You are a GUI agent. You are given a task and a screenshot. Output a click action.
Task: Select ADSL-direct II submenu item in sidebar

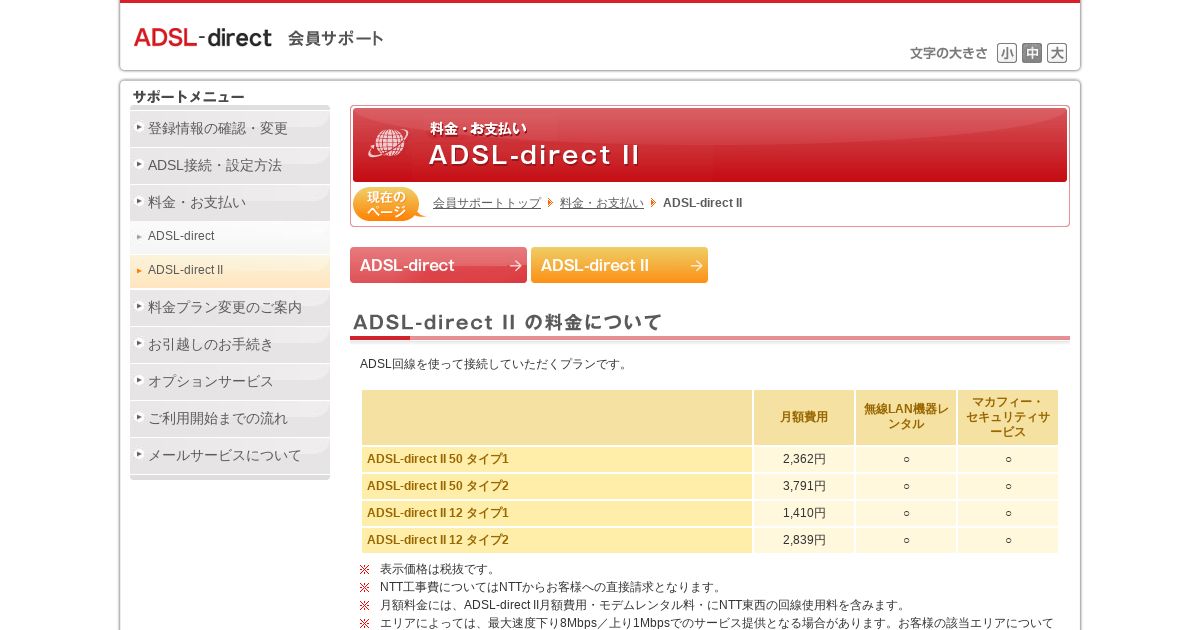point(230,271)
